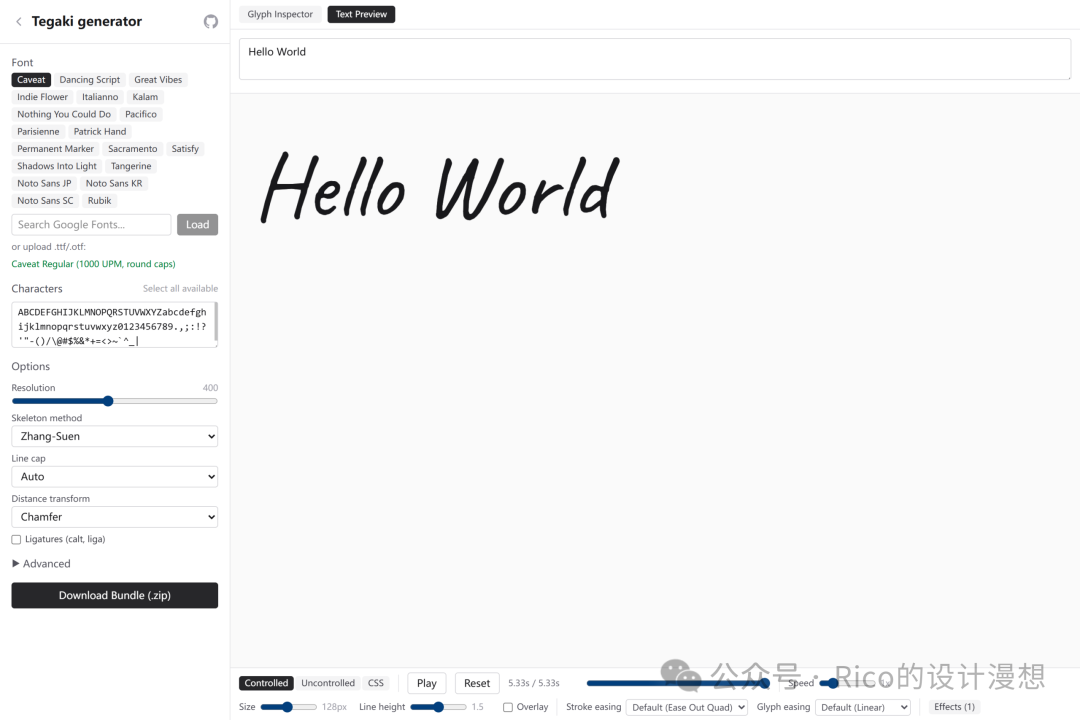Click the Search Google Fonts input field

point(91,225)
